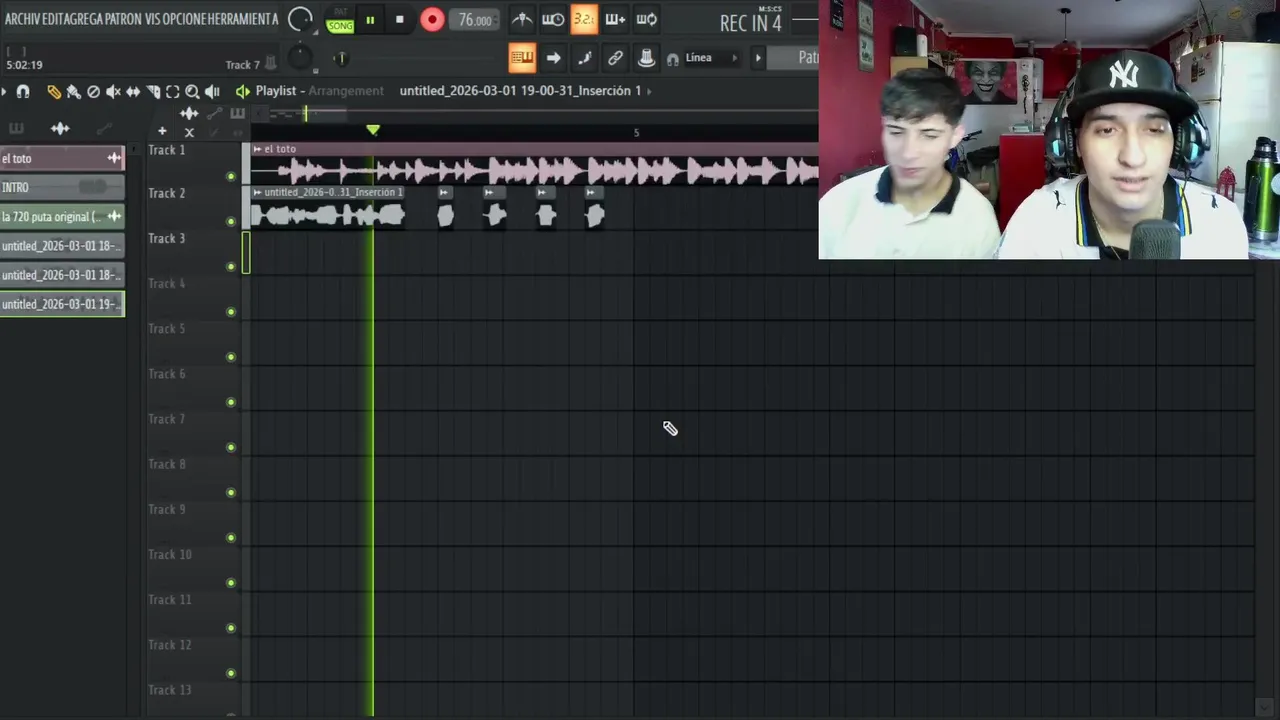Mute Track 3 using its green dot
The height and width of the screenshot is (720, 1280).
coord(231,267)
